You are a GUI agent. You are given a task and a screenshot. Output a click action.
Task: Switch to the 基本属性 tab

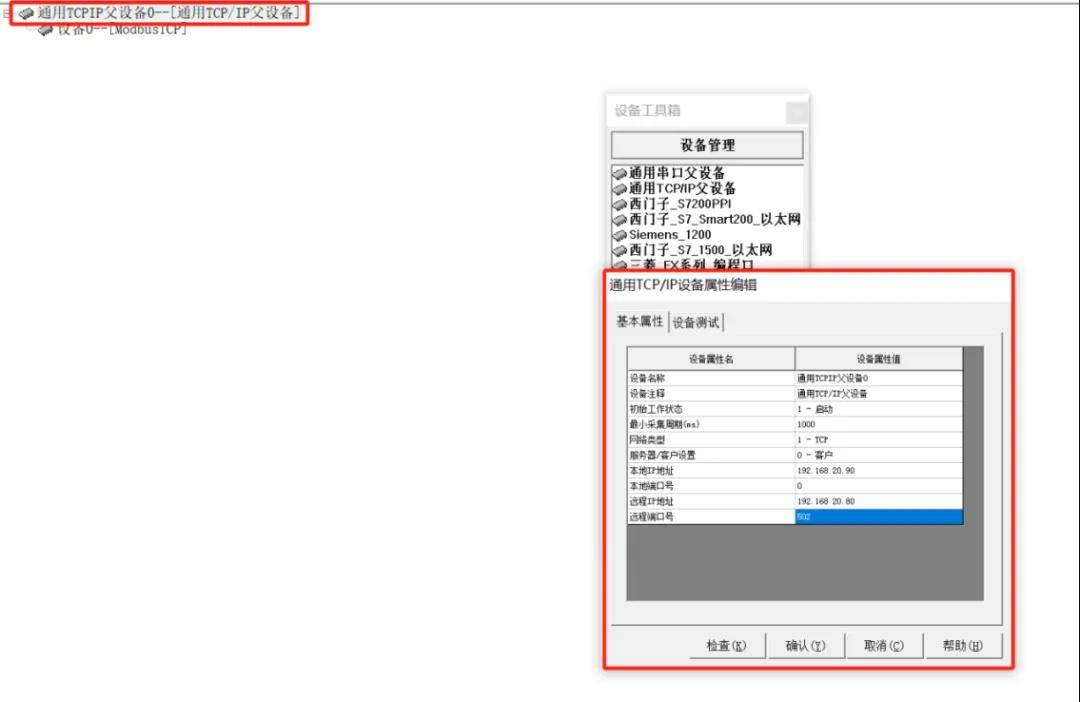[639, 321]
